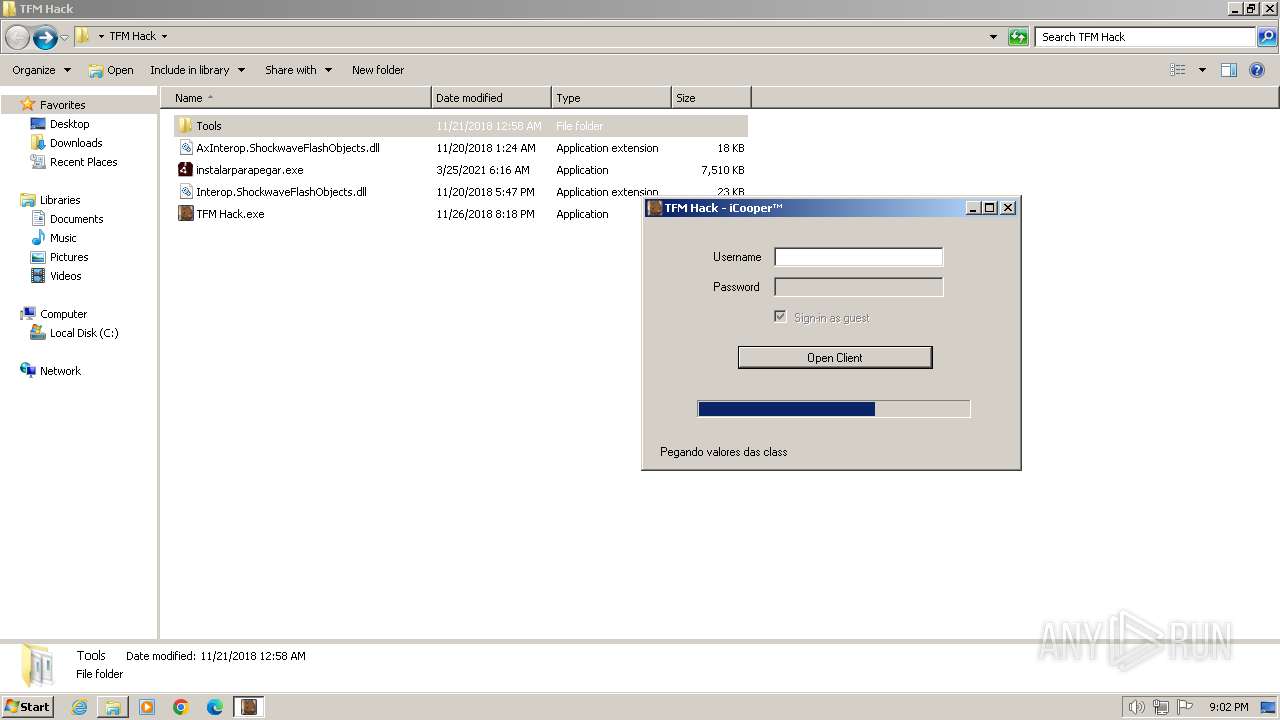This screenshot has height=720, width=1280.
Task: Click the 7,510 KB size cell
Action: (x=723, y=170)
